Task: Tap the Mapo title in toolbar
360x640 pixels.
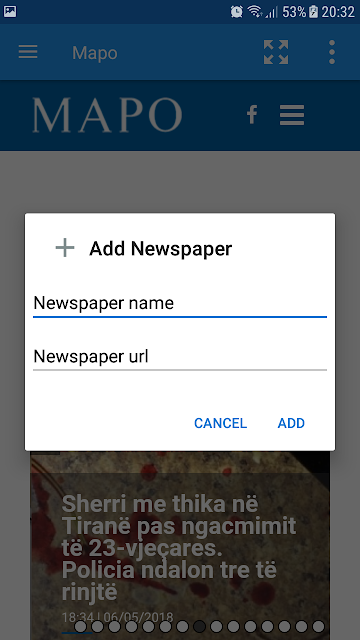Action: click(95, 53)
